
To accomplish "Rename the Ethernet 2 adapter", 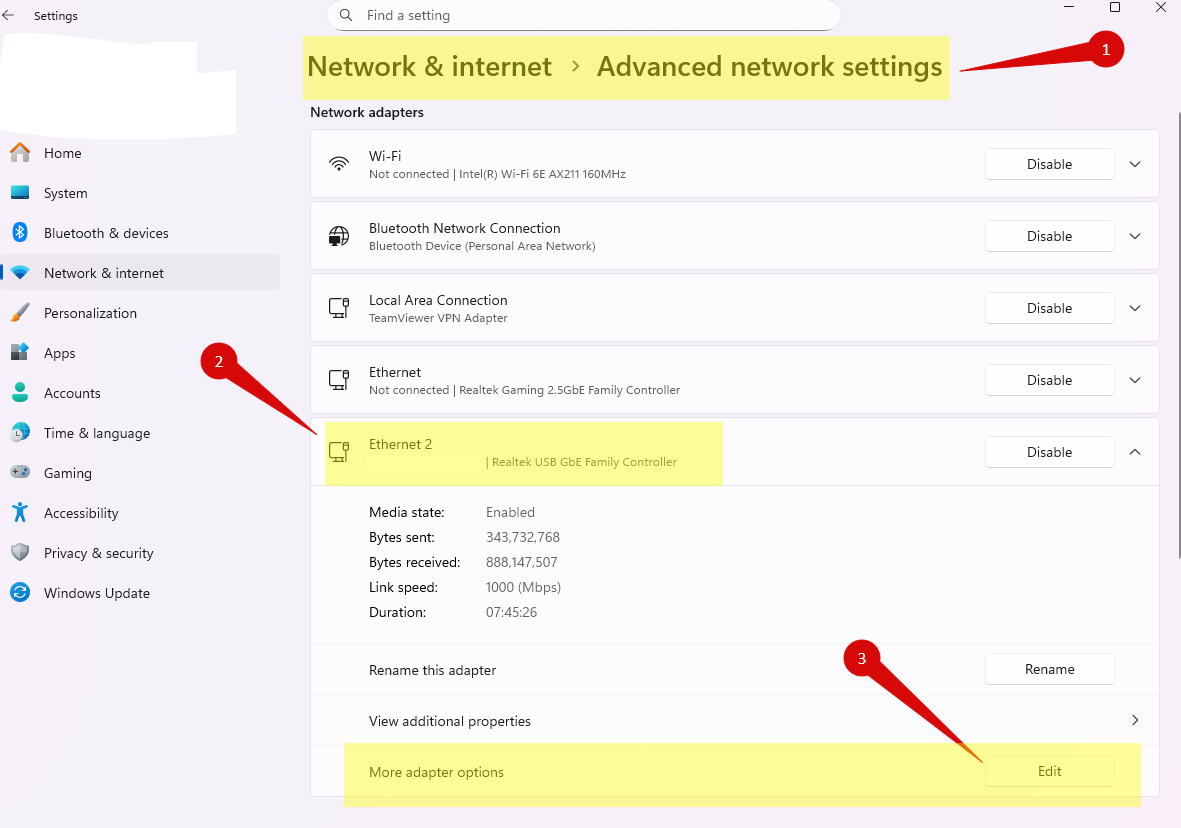I will [x=1049, y=668].
